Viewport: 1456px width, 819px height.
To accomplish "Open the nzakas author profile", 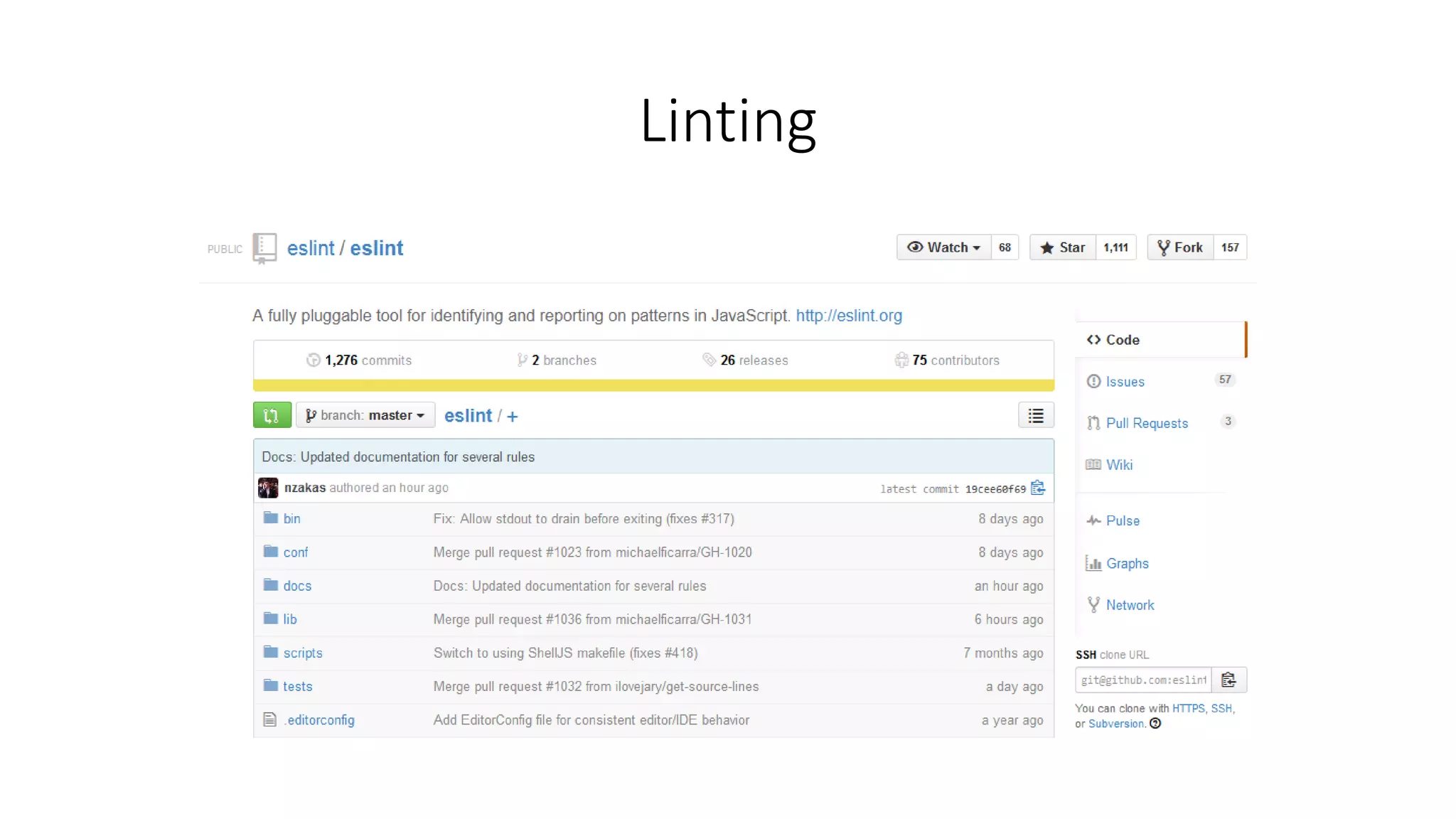I will click(x=305, y=488).
